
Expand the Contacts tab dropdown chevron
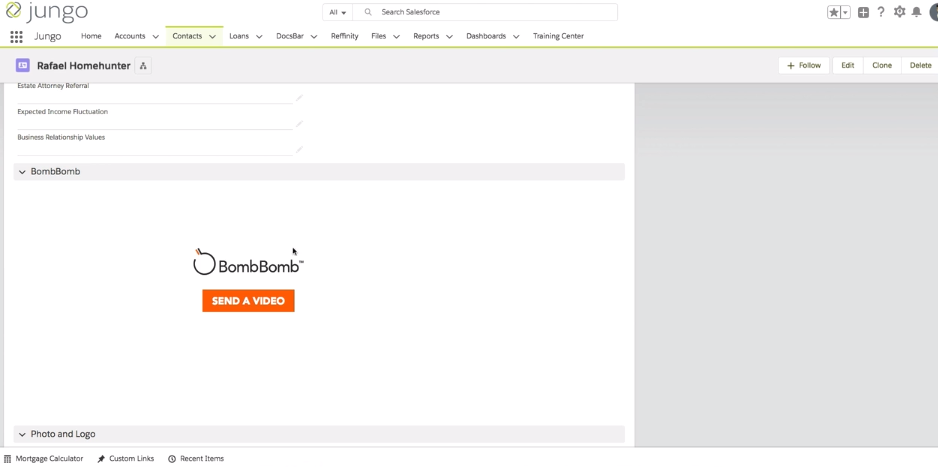tap(212, 36)
